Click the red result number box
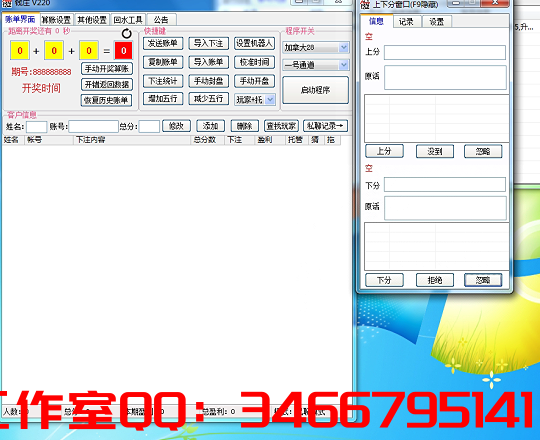 (x=123, y=51)
